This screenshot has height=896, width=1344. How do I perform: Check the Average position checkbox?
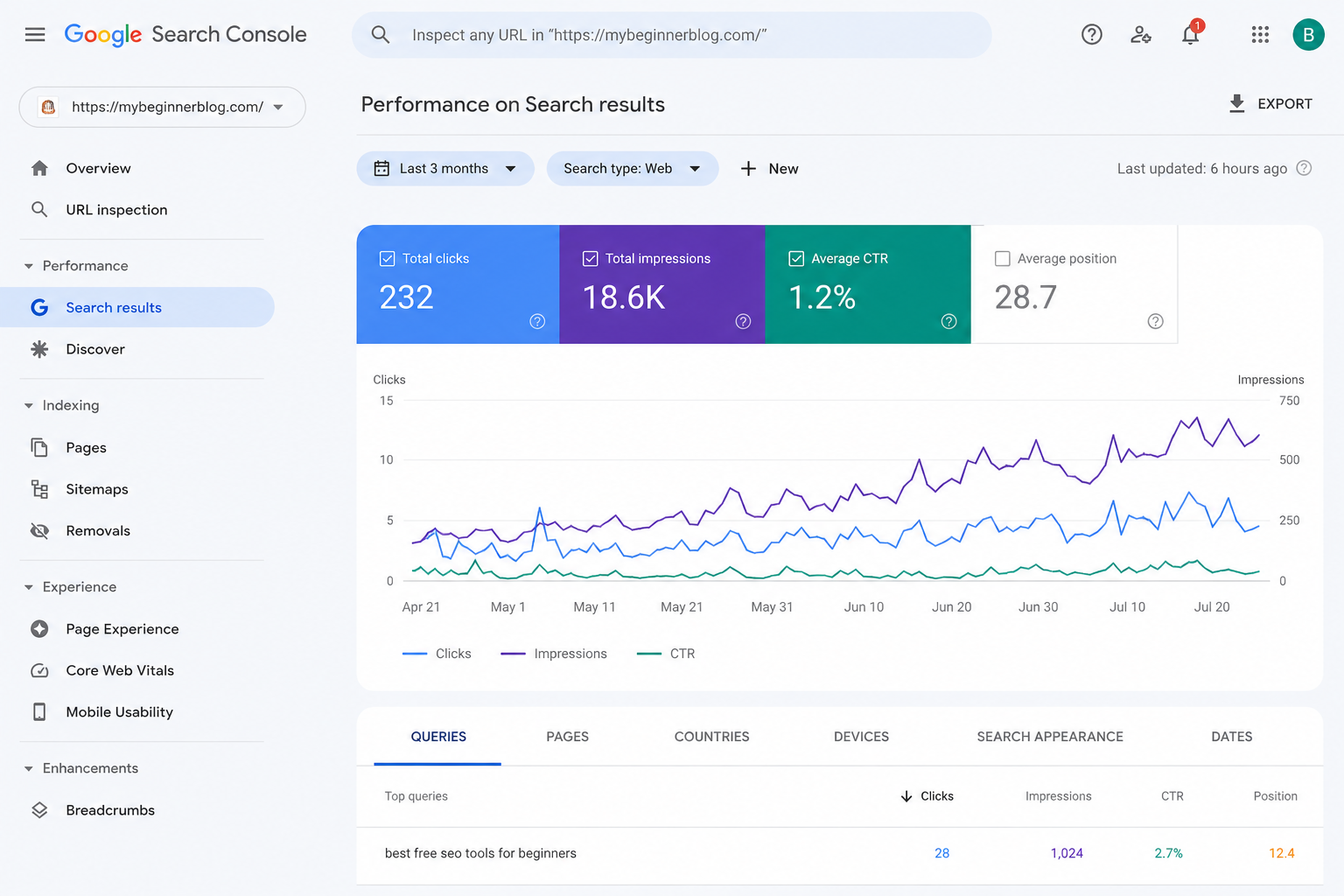pyautogui.click(x=1003, y=258)
